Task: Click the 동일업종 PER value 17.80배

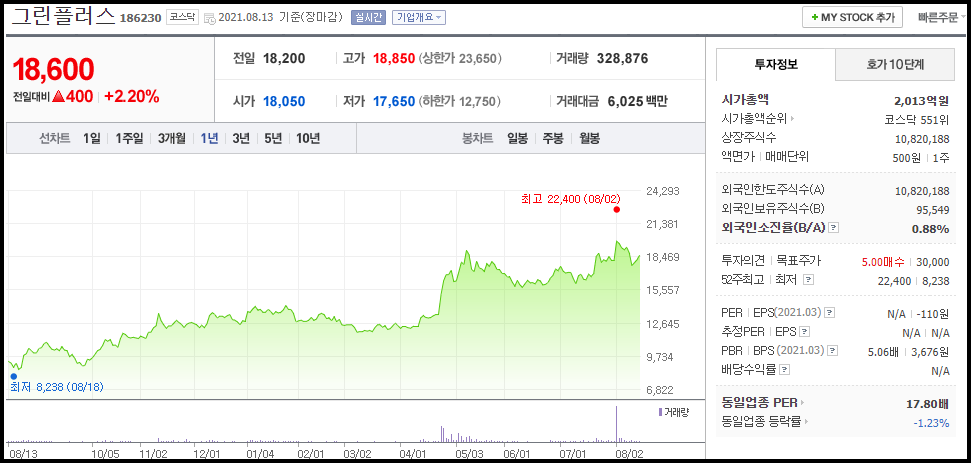Action: pyautogui.click(x=927, y=404)
